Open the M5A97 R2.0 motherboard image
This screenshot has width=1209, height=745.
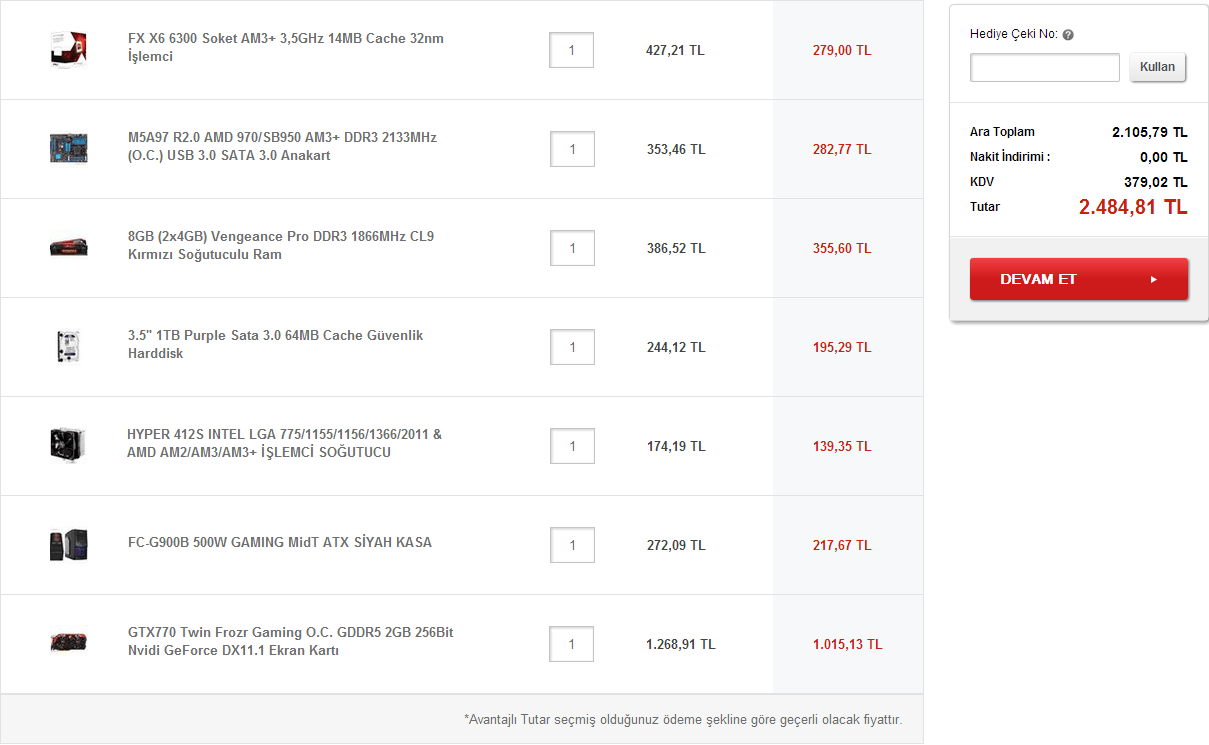(x=68, y=148)
